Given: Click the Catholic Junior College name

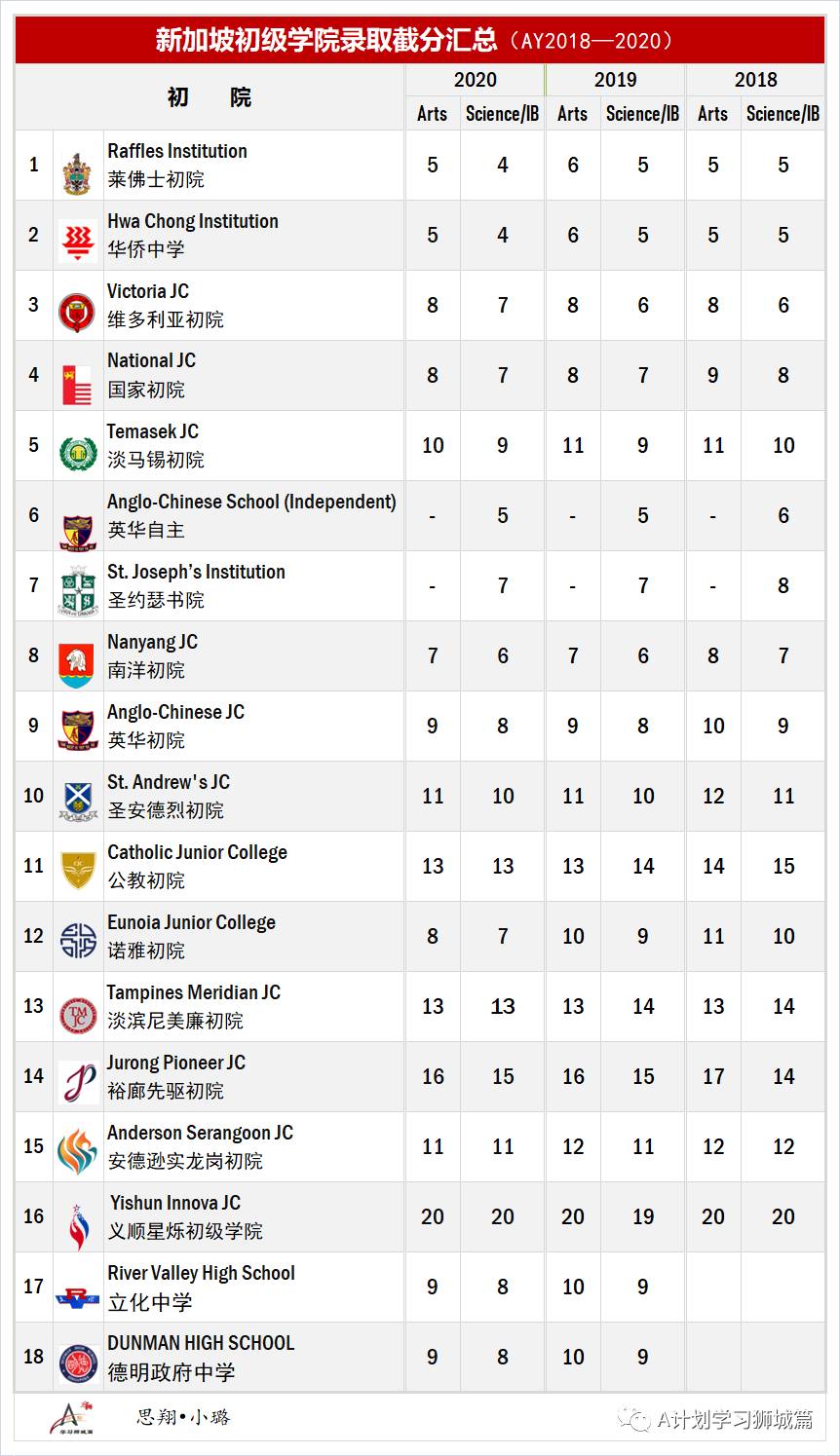Looking at the screenshot, I should pos(197,852).
